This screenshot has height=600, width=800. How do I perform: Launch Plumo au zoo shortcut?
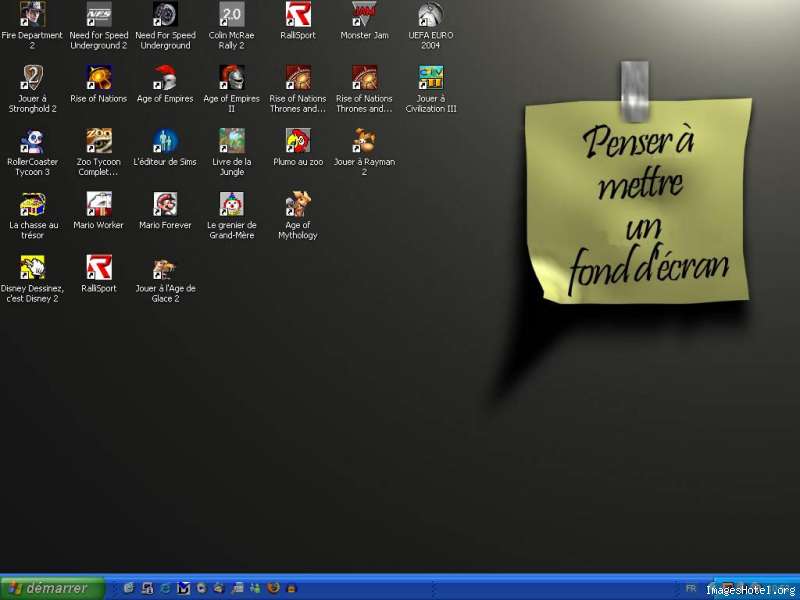(x=298, y=141)
